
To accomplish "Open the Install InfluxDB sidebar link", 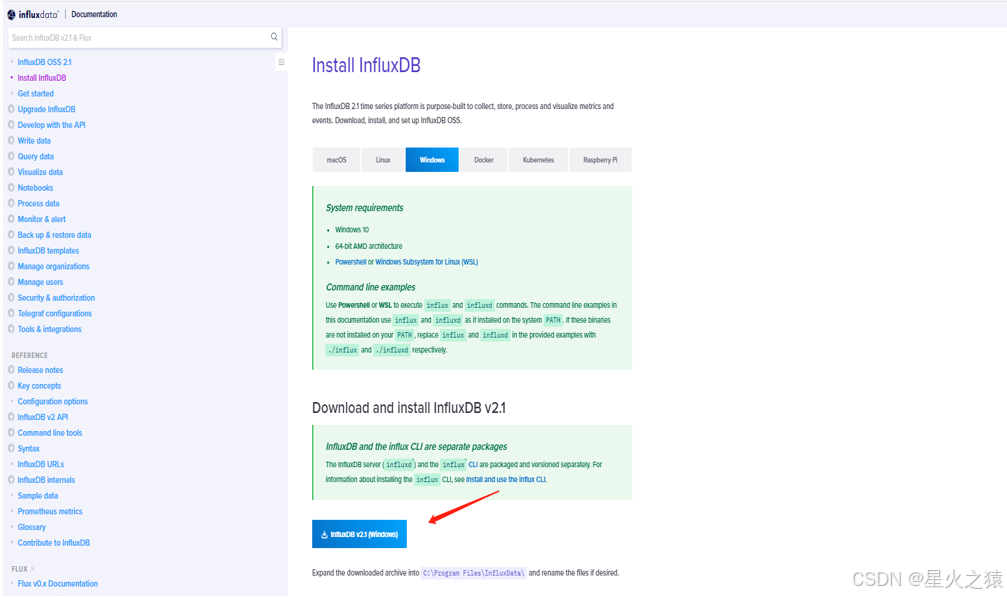I will [42, 78].
